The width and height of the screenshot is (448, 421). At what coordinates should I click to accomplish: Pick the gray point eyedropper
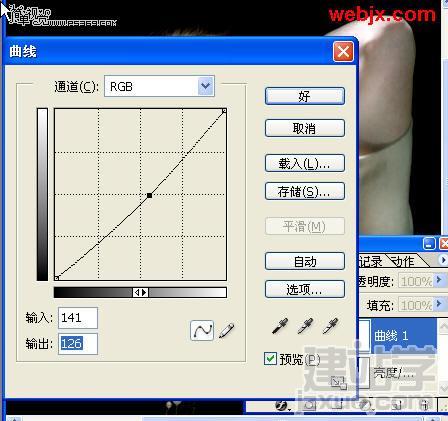point(305,326)
